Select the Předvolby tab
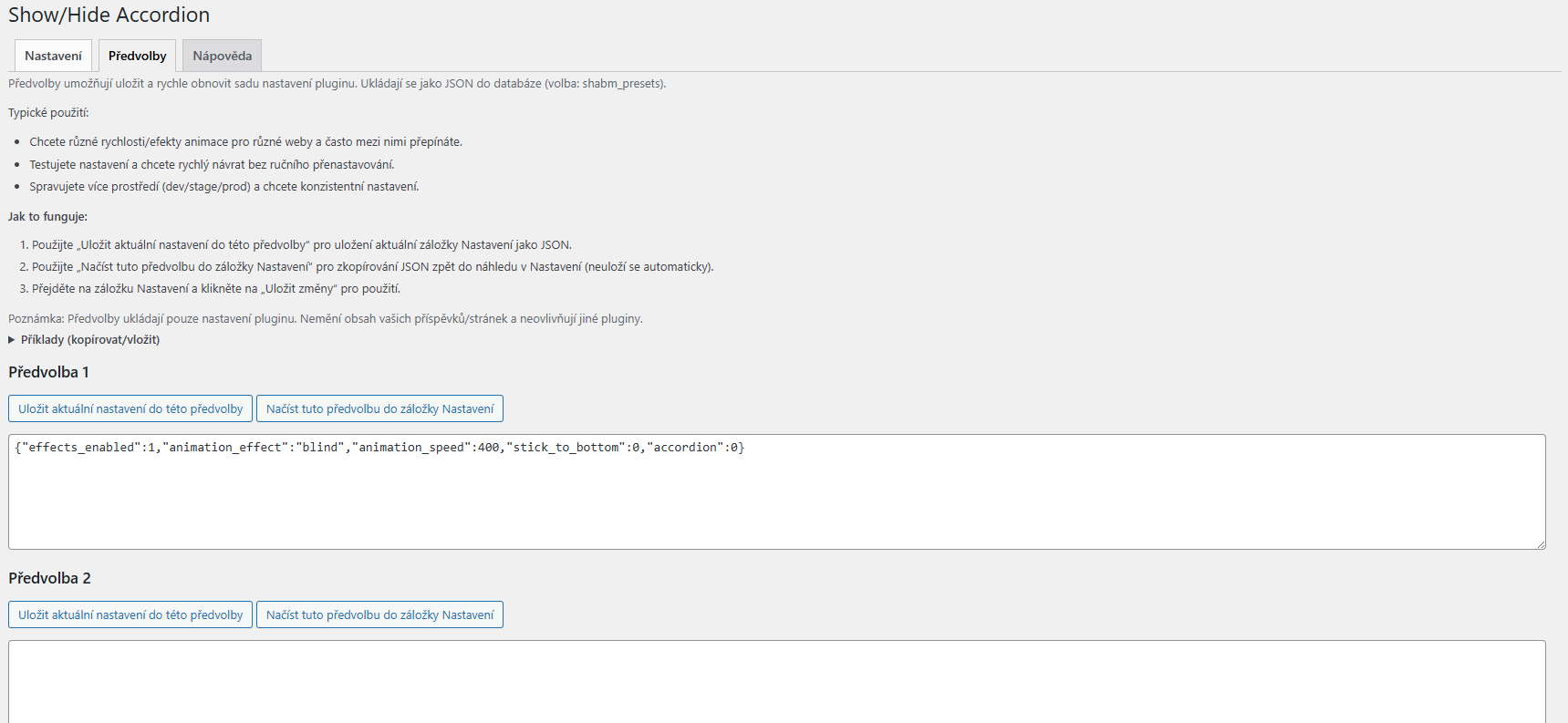Viewport: 1568px width, 723px height. (137, 56)
